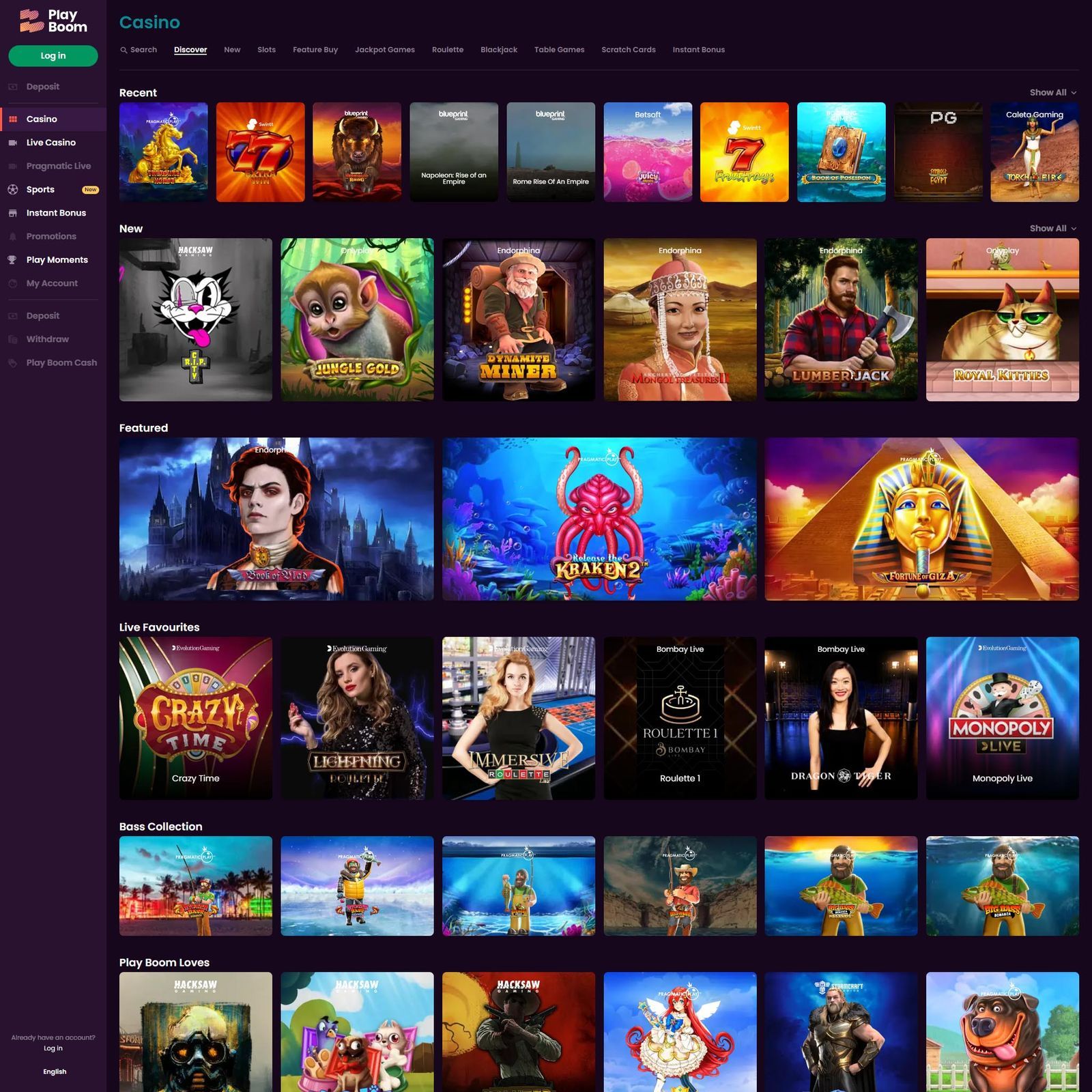Select the Instant Bonus tab
The width and height of the screenshot is (1092, 1092).
[698, 50]
